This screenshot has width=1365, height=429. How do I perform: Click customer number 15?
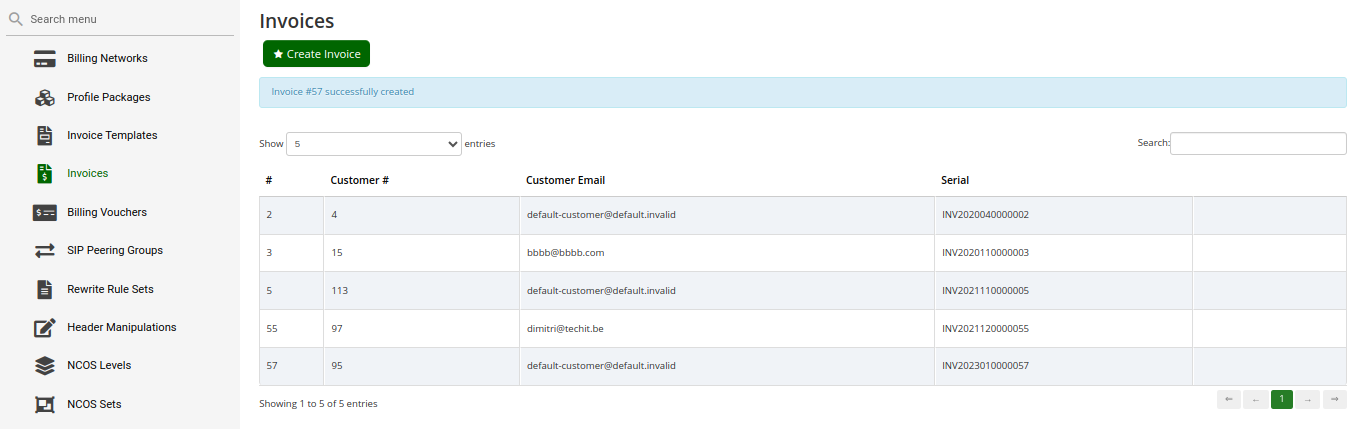tap(337, 253)
